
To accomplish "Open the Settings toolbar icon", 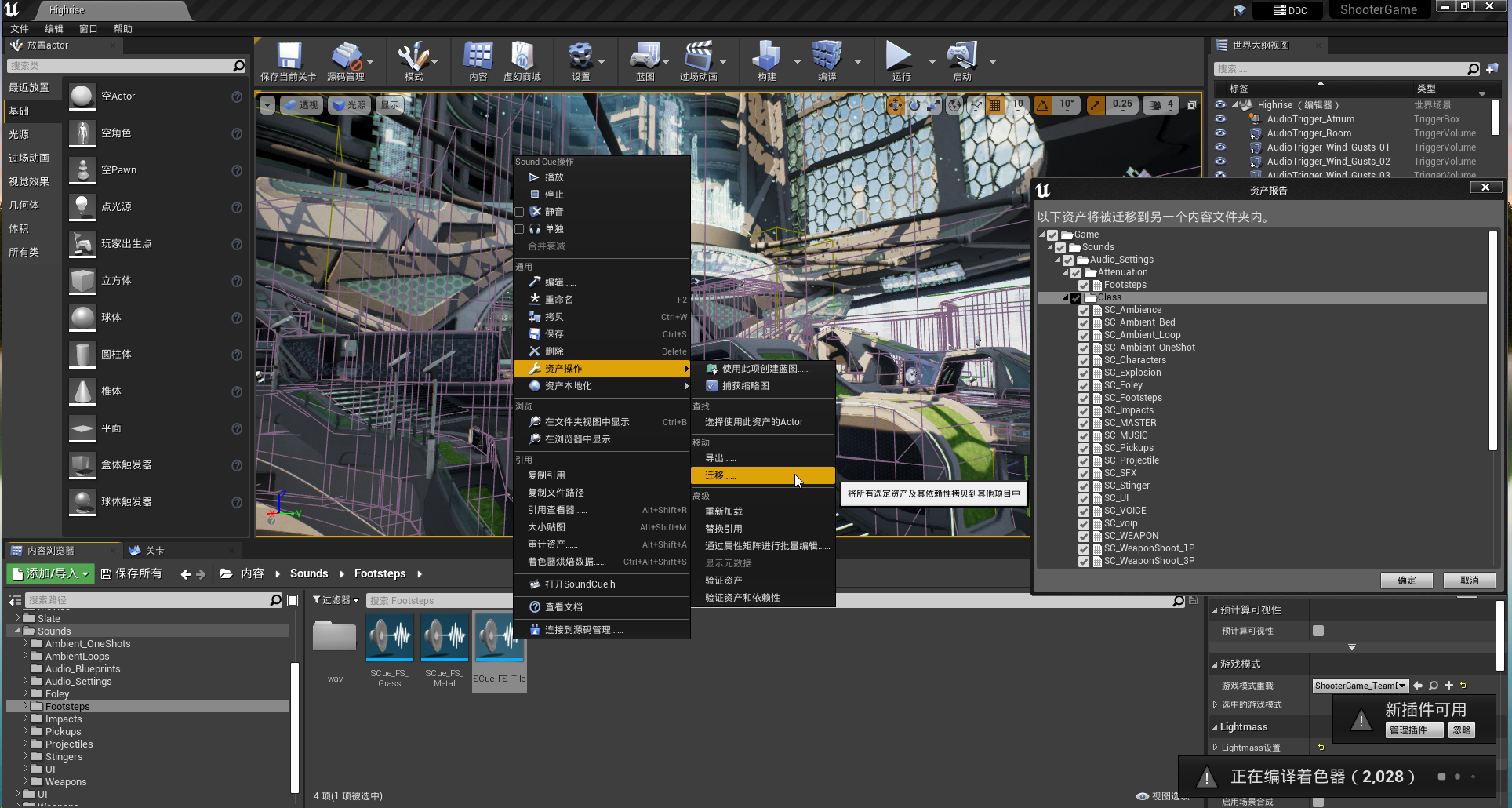I will [580, 56].
